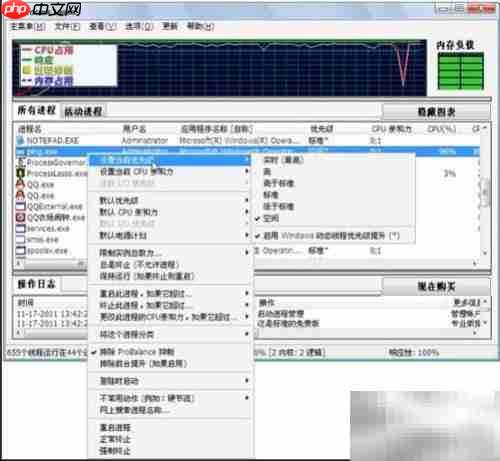
Task: Select the first QQ.exe penguin icon
Action: pyautogui.click(x=21, y=184)
